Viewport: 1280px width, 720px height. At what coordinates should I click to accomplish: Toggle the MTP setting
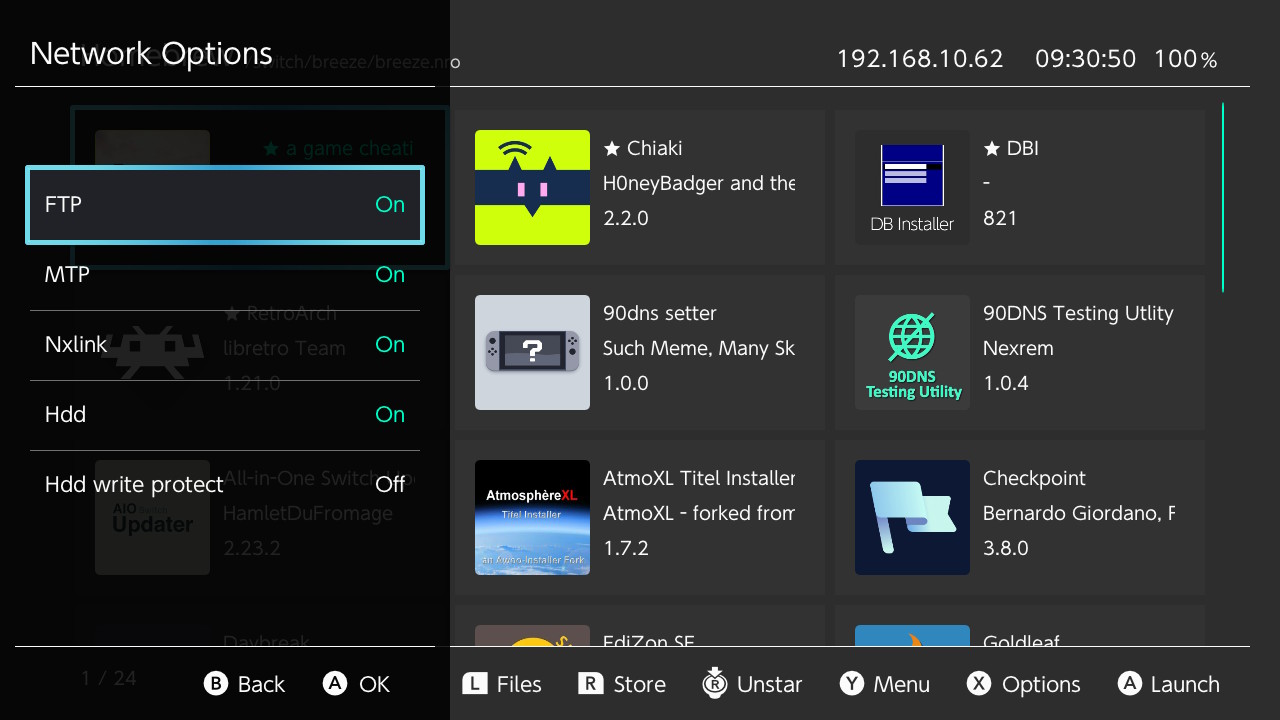click(x=225, y=275)
